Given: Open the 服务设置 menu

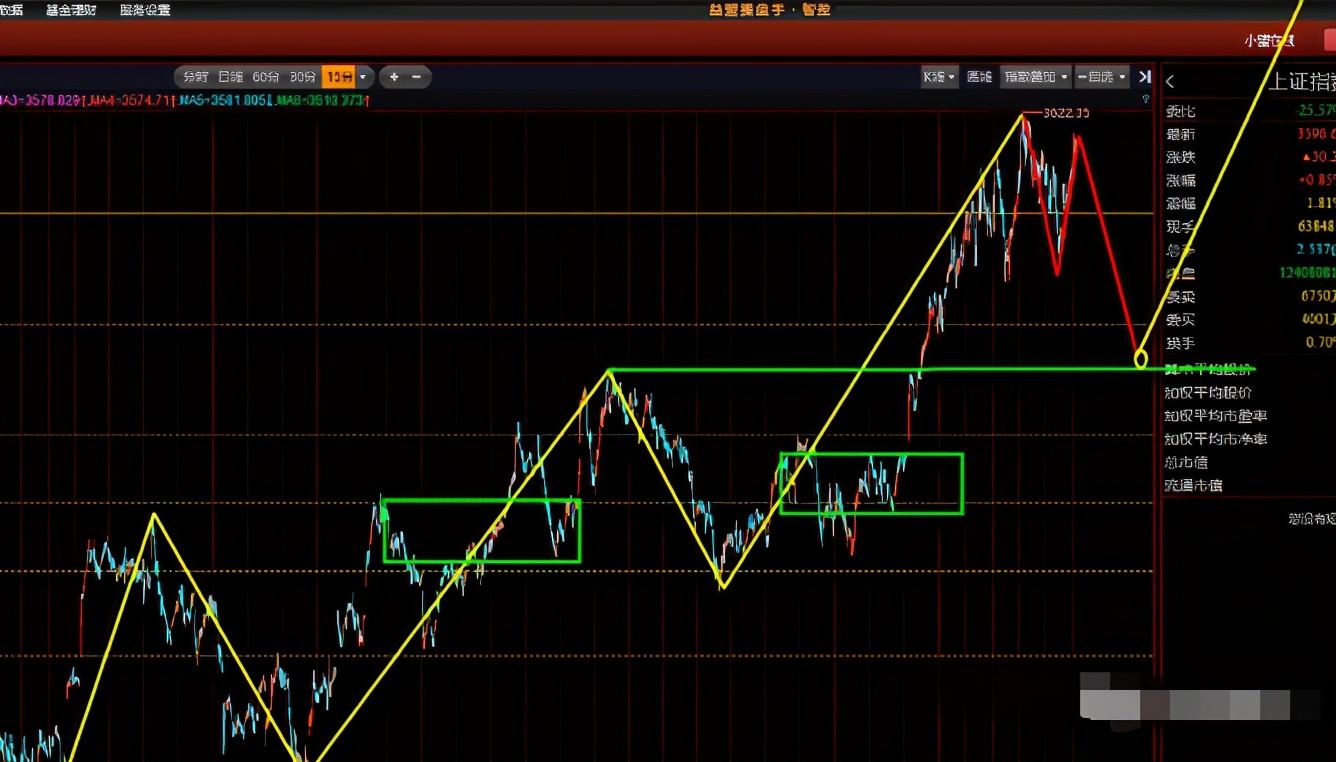Looking at the screenshot, I should point(145,10).
